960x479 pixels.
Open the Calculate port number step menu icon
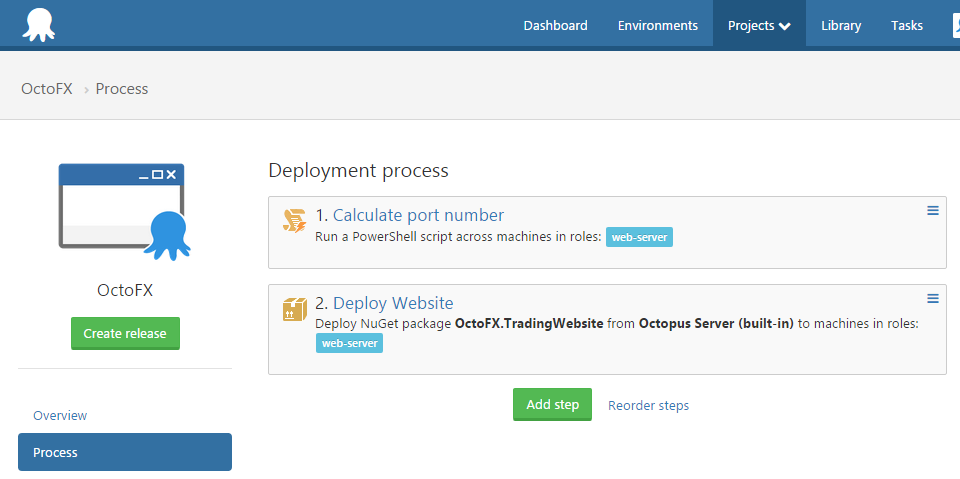coord(932,211)
